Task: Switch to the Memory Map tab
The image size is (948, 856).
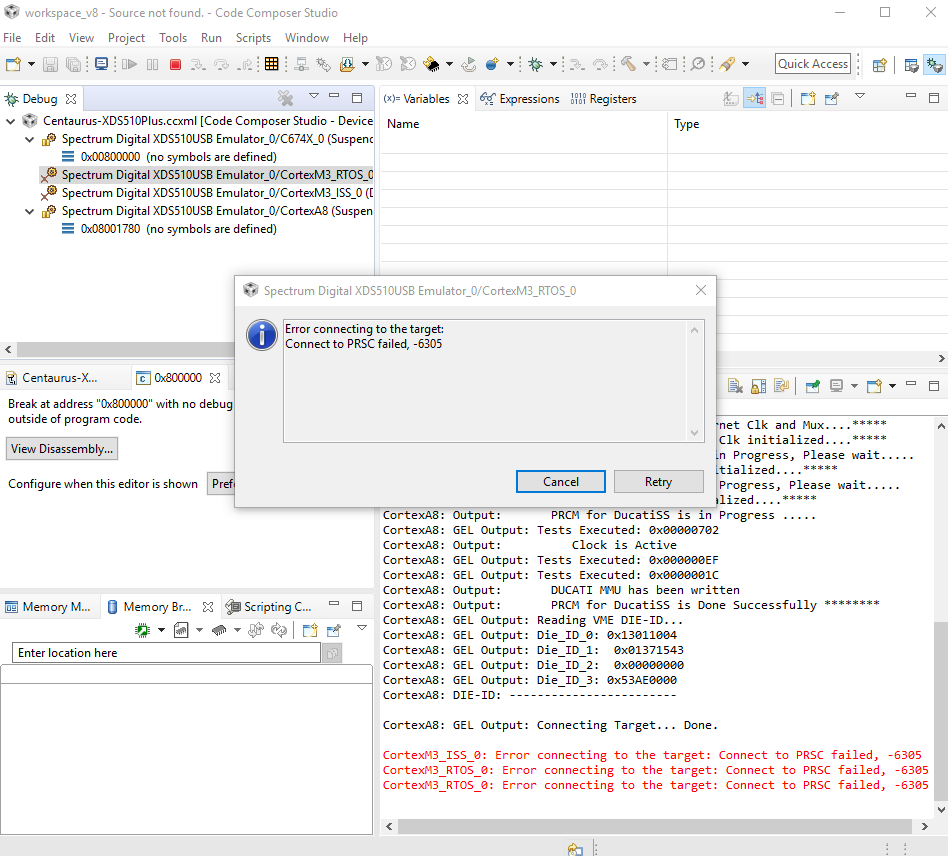Action: tap(48, 606)
